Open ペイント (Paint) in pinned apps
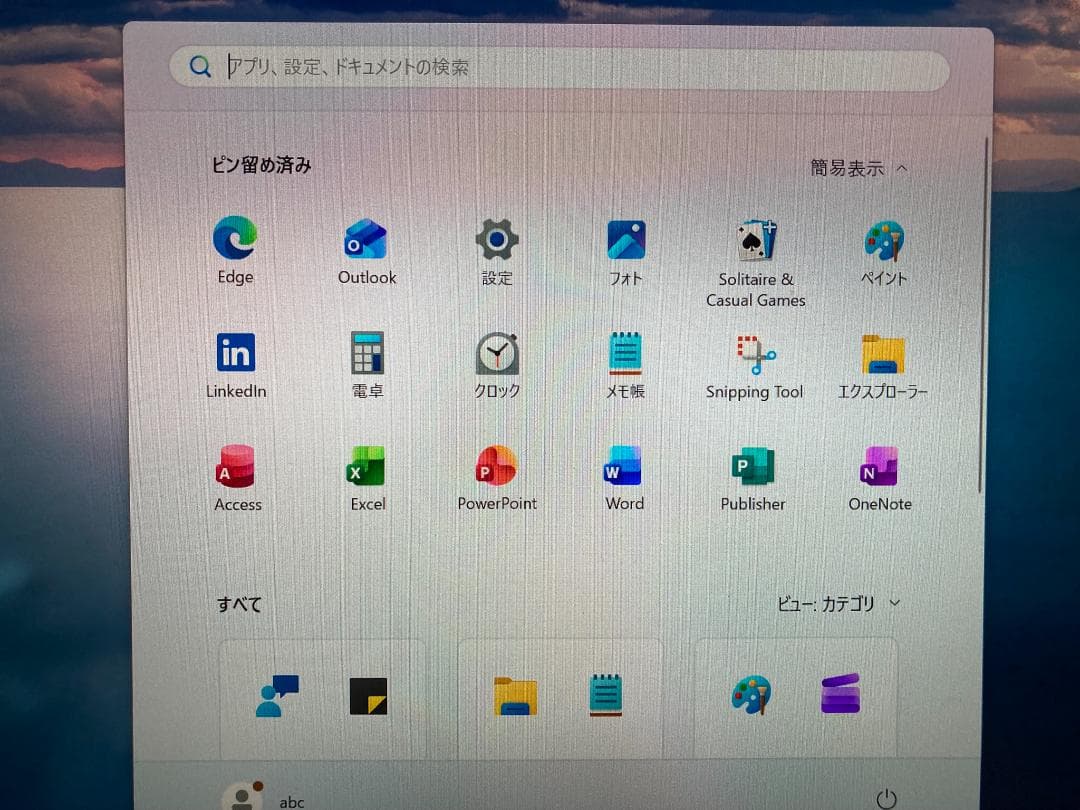1080x810 pixels. [x=884, y=253]
